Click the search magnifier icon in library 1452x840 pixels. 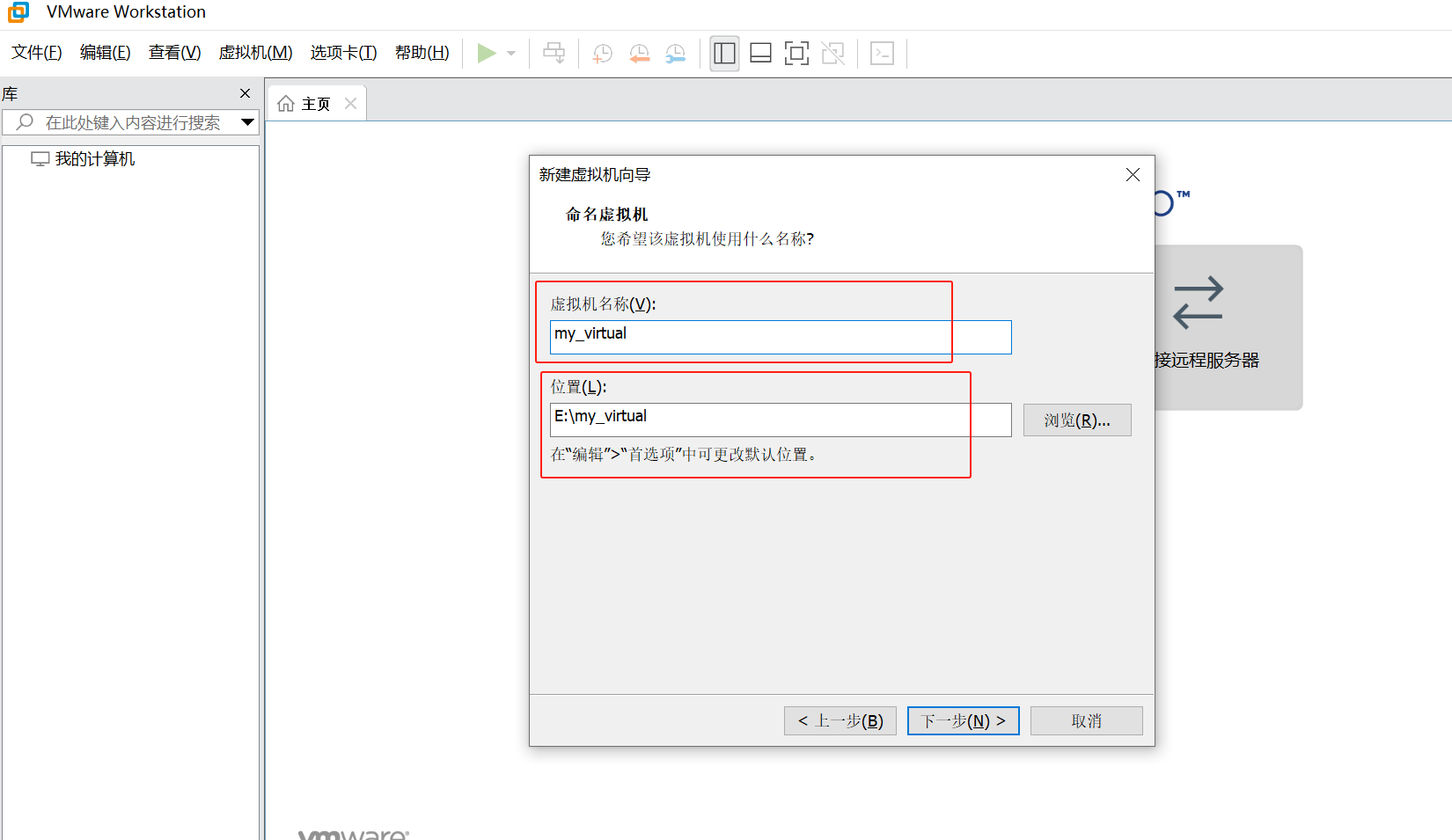25,122
